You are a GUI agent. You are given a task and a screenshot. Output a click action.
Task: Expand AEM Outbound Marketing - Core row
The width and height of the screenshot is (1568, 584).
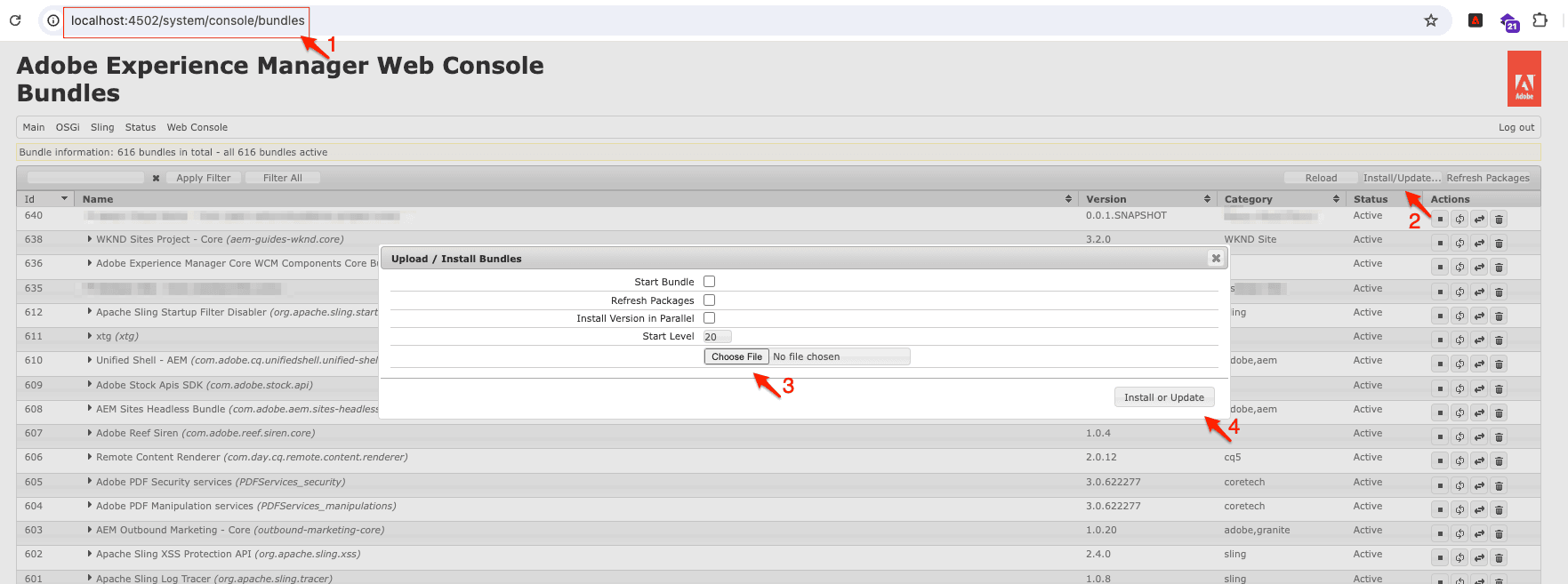[x=90, y=530]
